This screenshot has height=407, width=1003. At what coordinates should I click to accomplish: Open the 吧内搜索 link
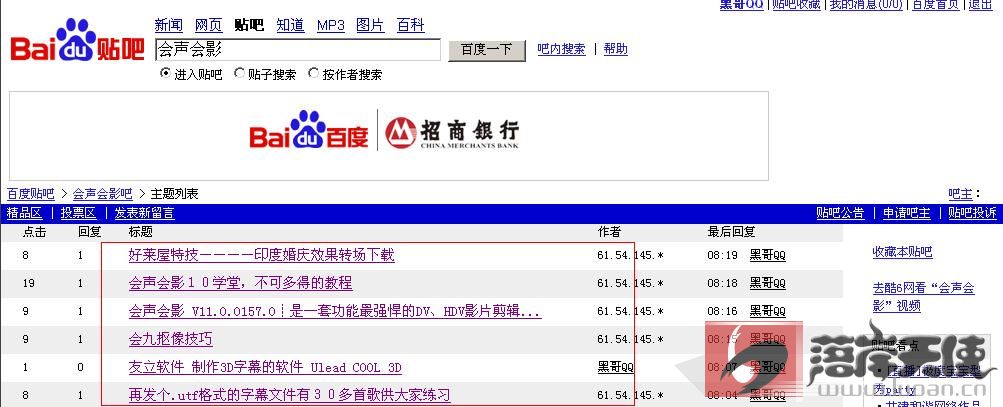click(562, 49)
